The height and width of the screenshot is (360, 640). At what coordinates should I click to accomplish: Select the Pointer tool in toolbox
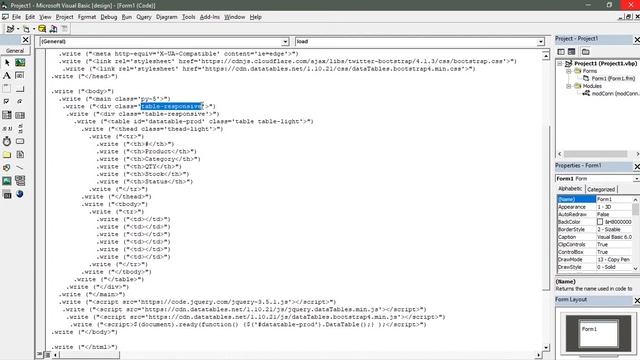point(7,62)
